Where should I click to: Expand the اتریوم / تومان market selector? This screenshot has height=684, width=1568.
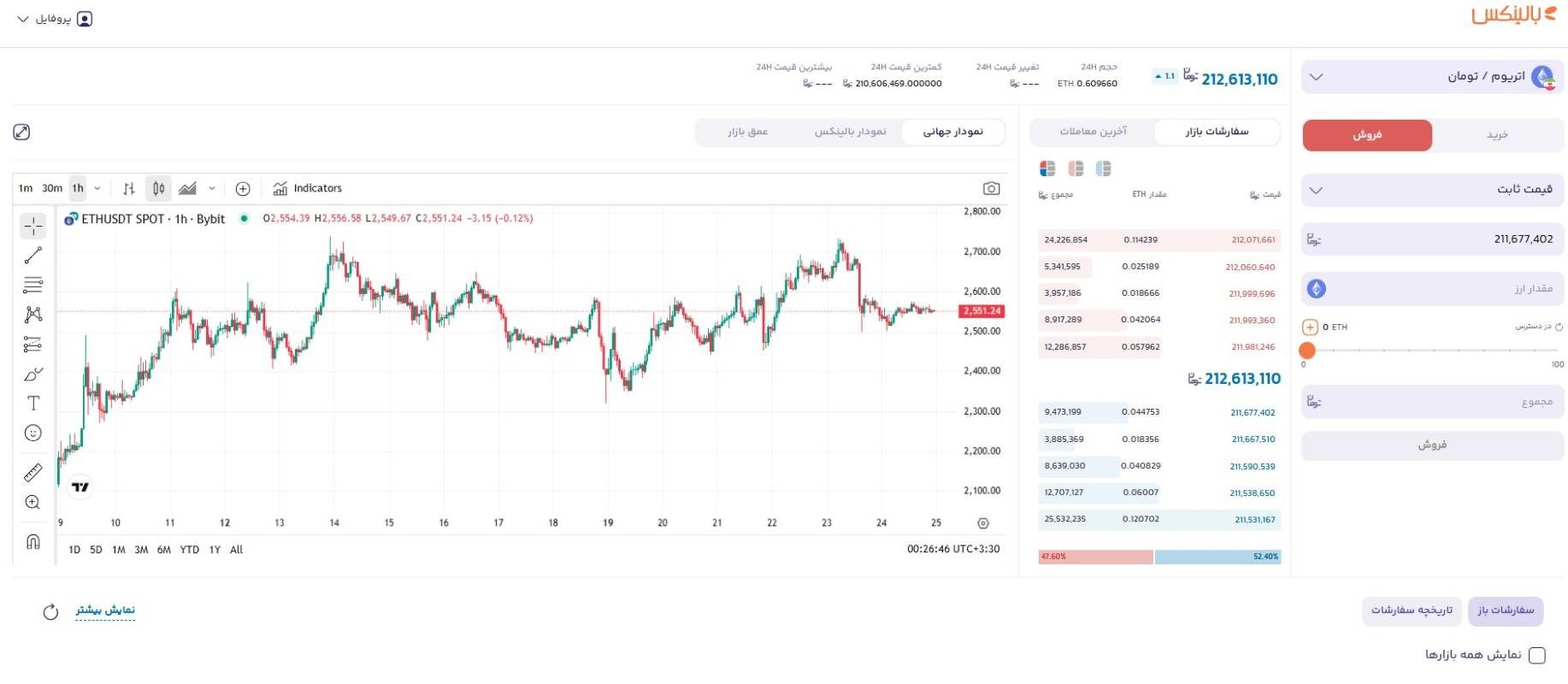[1433, 77]
